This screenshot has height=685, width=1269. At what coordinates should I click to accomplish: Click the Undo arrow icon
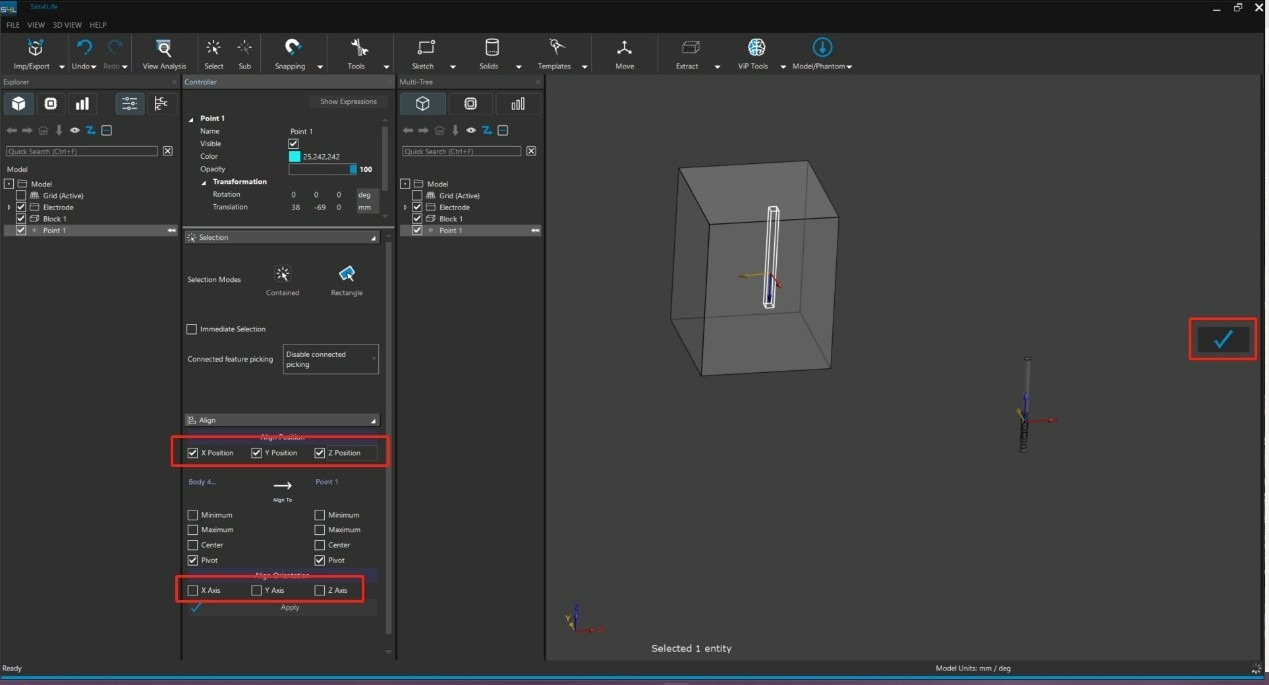click(84, 48)
